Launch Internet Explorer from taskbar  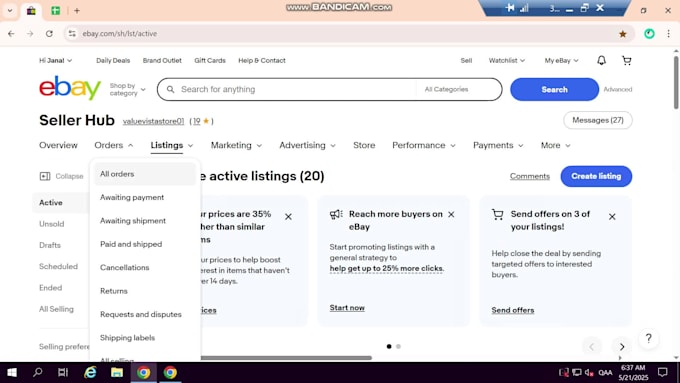pos(90,372)
